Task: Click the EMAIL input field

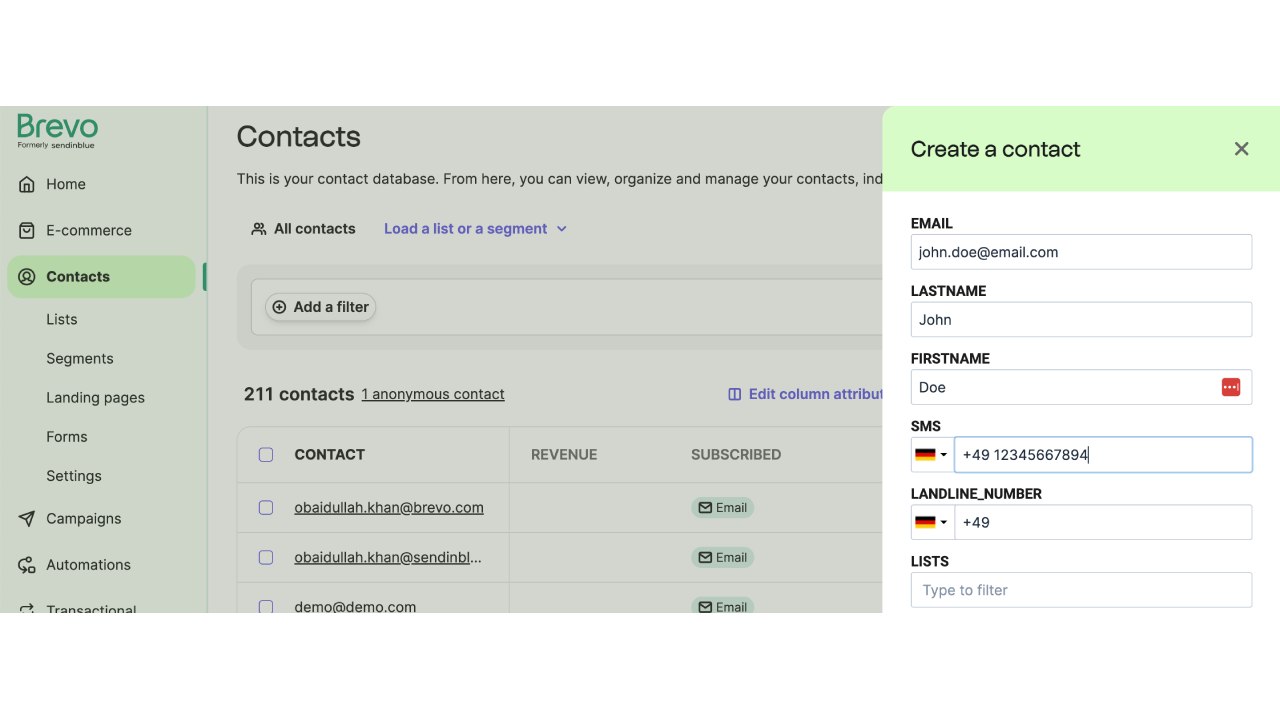Action: (x=1081, y=252)
